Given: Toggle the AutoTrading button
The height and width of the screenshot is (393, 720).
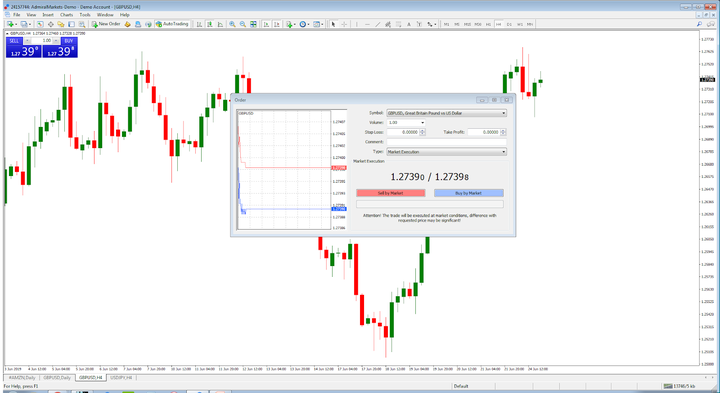Looking at the screenshot, I should [x=172, y=24].
